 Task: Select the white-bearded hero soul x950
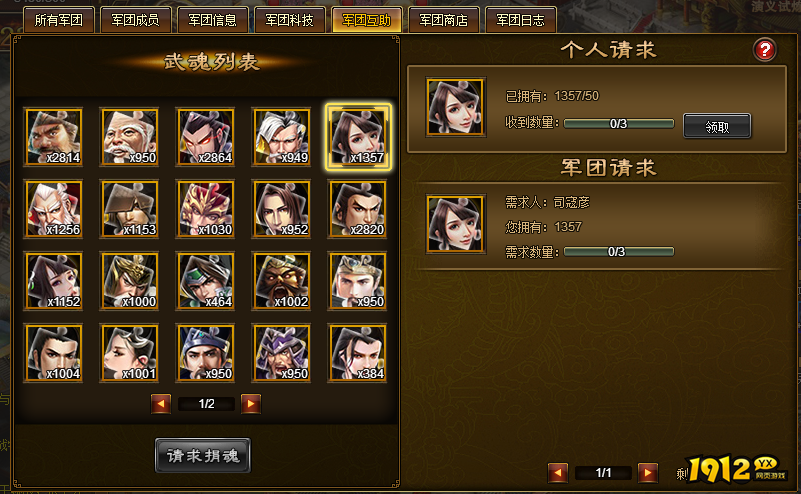point(129,137)
